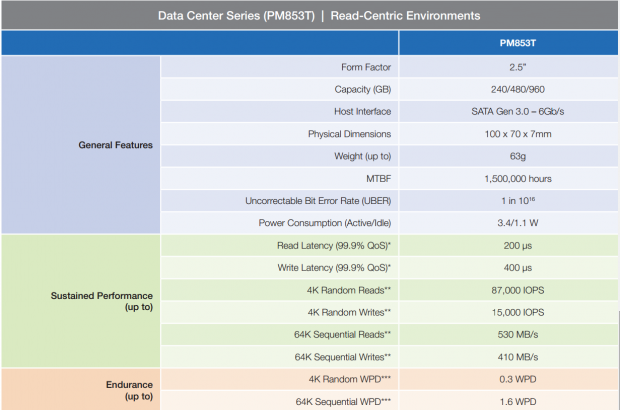Select the '400 µs' value
The height and width of the screenshot is (410, 620).
pos(518,268)
